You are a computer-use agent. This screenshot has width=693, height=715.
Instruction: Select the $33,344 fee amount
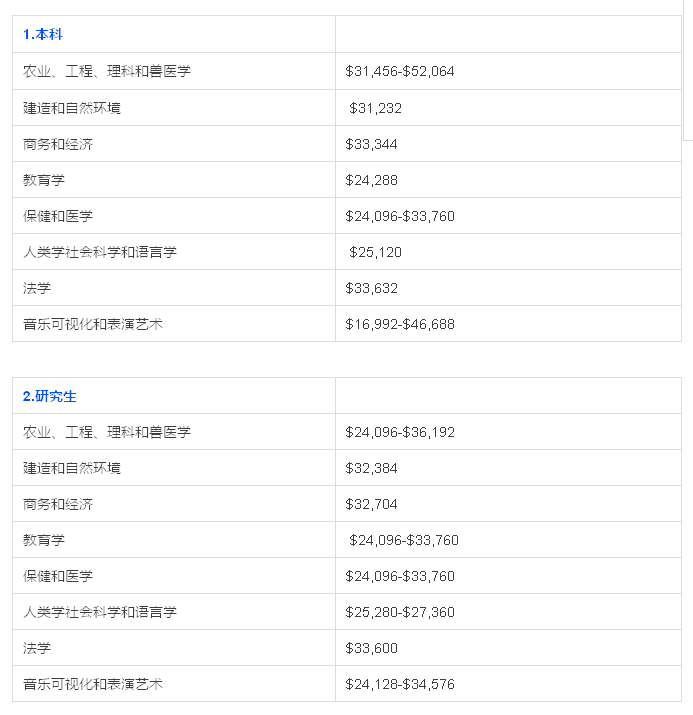coord(371,144)
